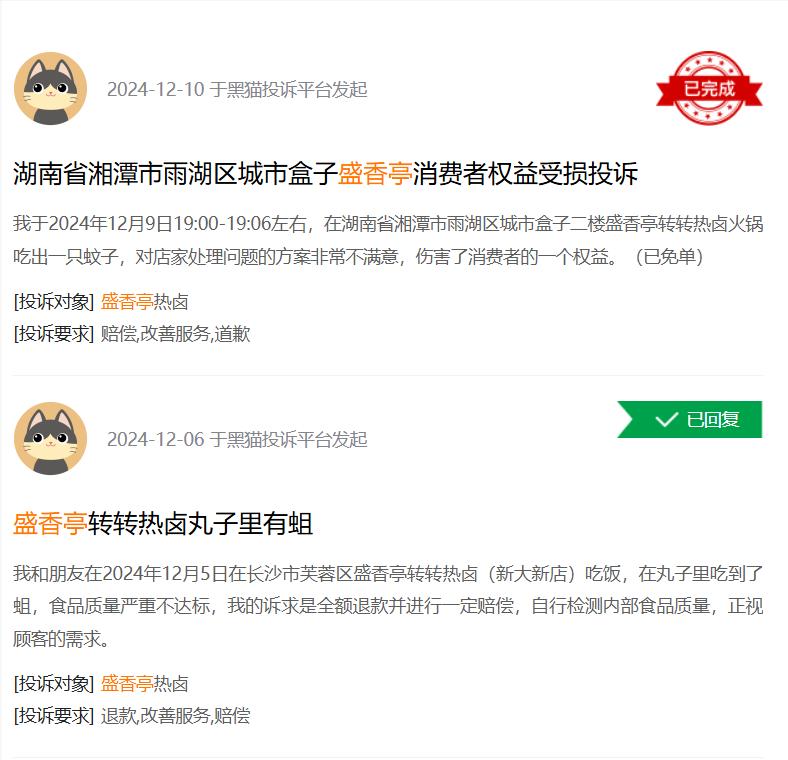This screenshot has width=788, height=760.
Task: Open the complaint text about a mosquito in the hotpot
Action: (x=388, y=240)
